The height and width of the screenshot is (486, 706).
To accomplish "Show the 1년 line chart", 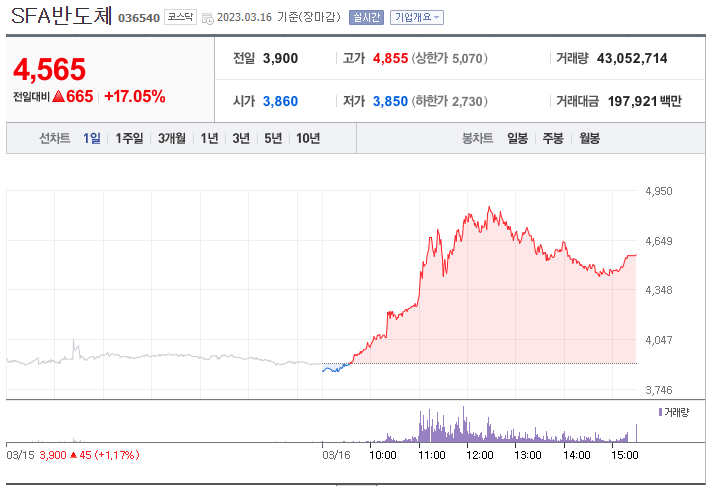I will [209, 138].
